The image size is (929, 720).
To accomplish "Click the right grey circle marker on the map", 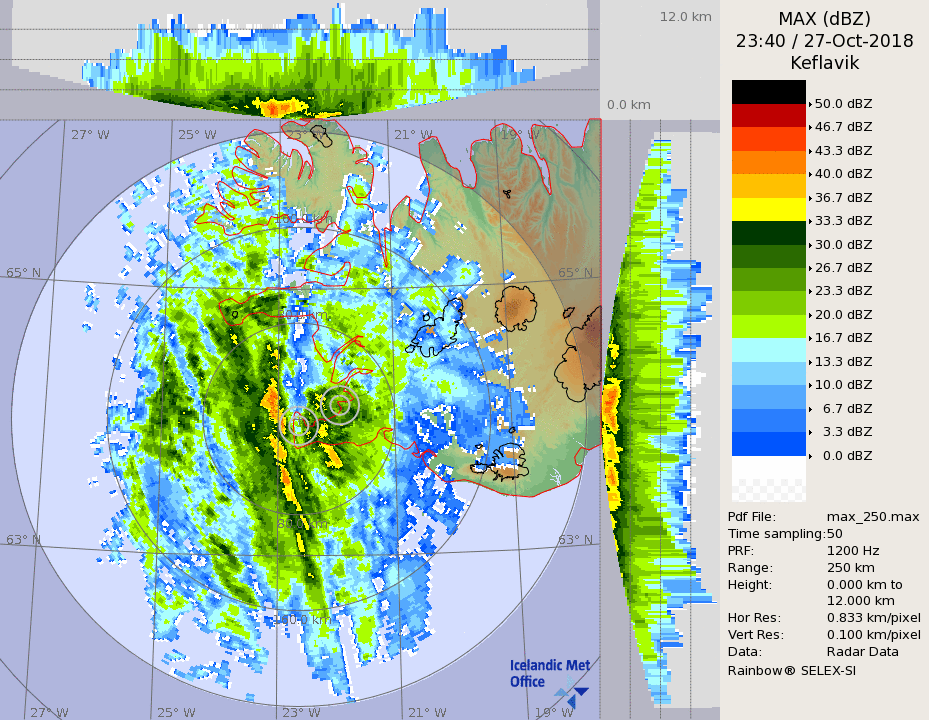I will tap(341, 405).
